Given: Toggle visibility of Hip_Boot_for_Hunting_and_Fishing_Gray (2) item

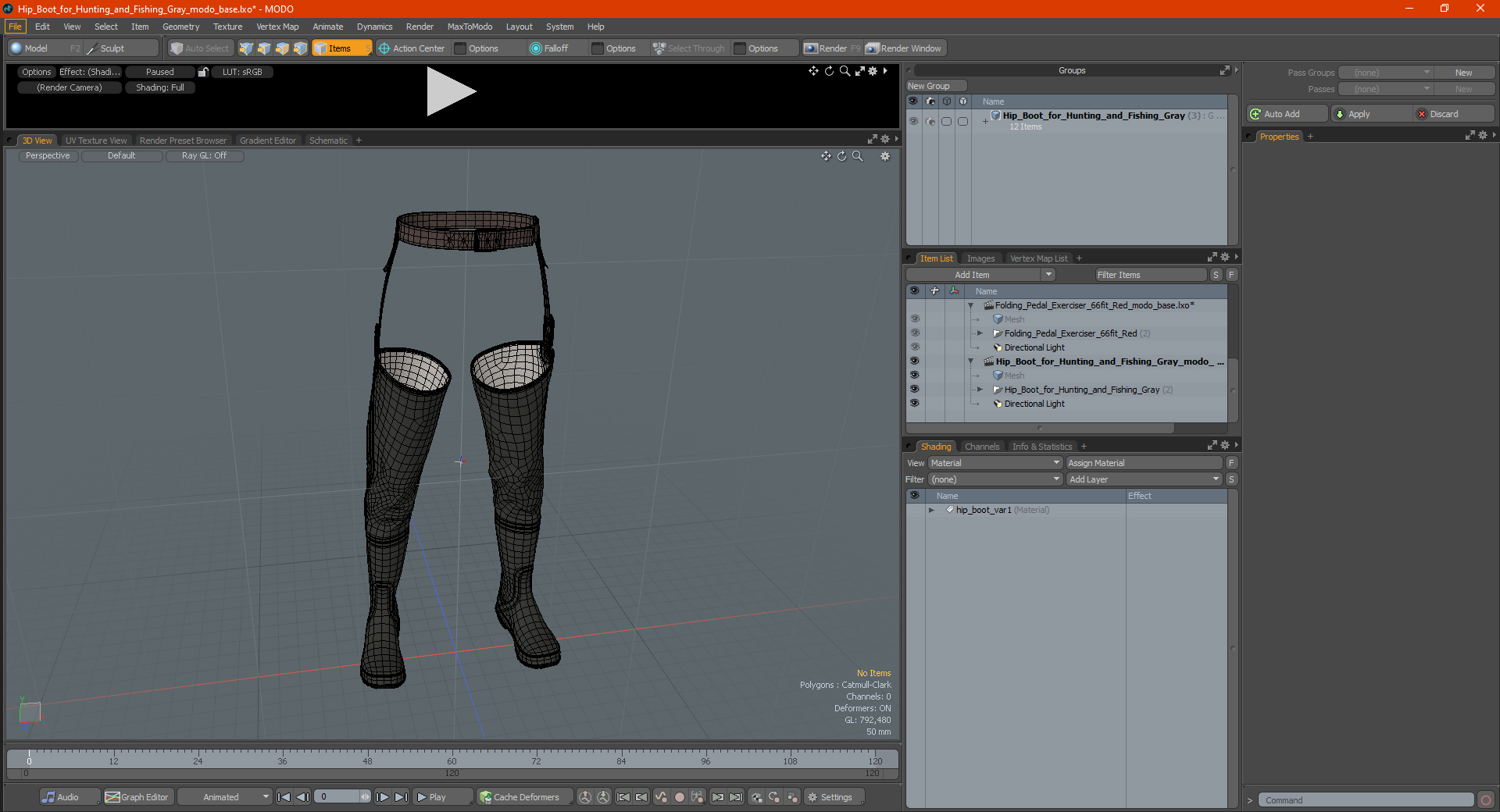Looking at the screenshot, I should (914, 390).
